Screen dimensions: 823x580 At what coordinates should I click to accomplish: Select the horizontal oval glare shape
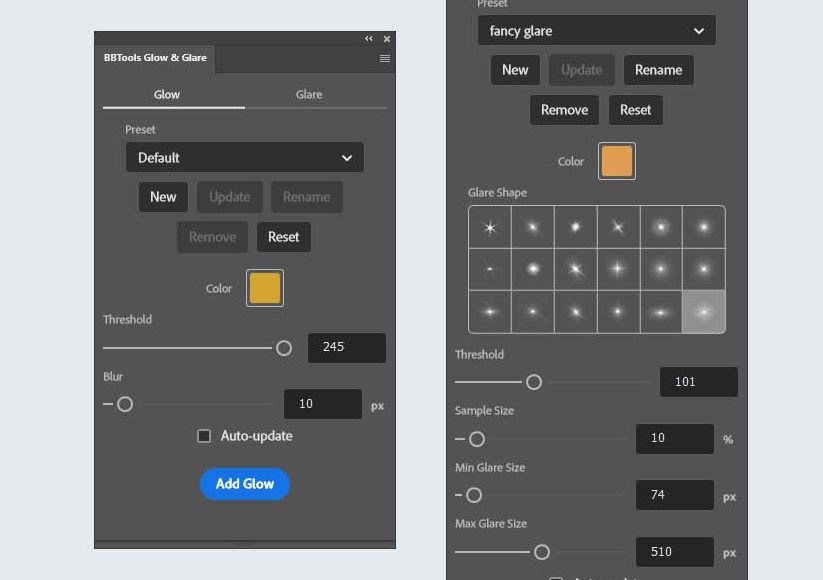coord(661,312)
